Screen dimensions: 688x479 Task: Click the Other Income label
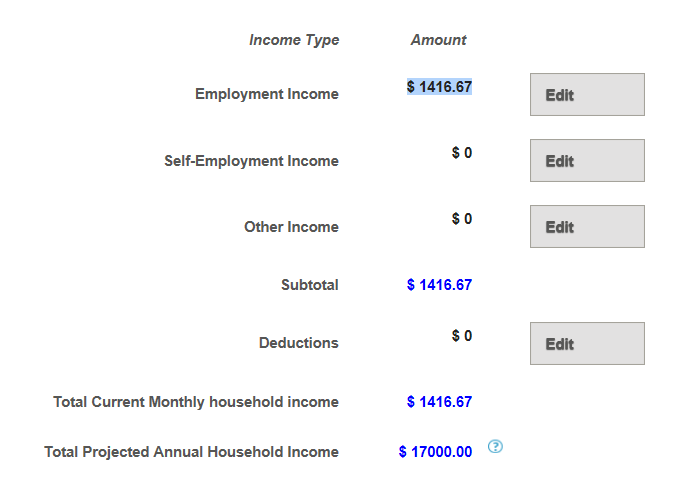(291, 227)
